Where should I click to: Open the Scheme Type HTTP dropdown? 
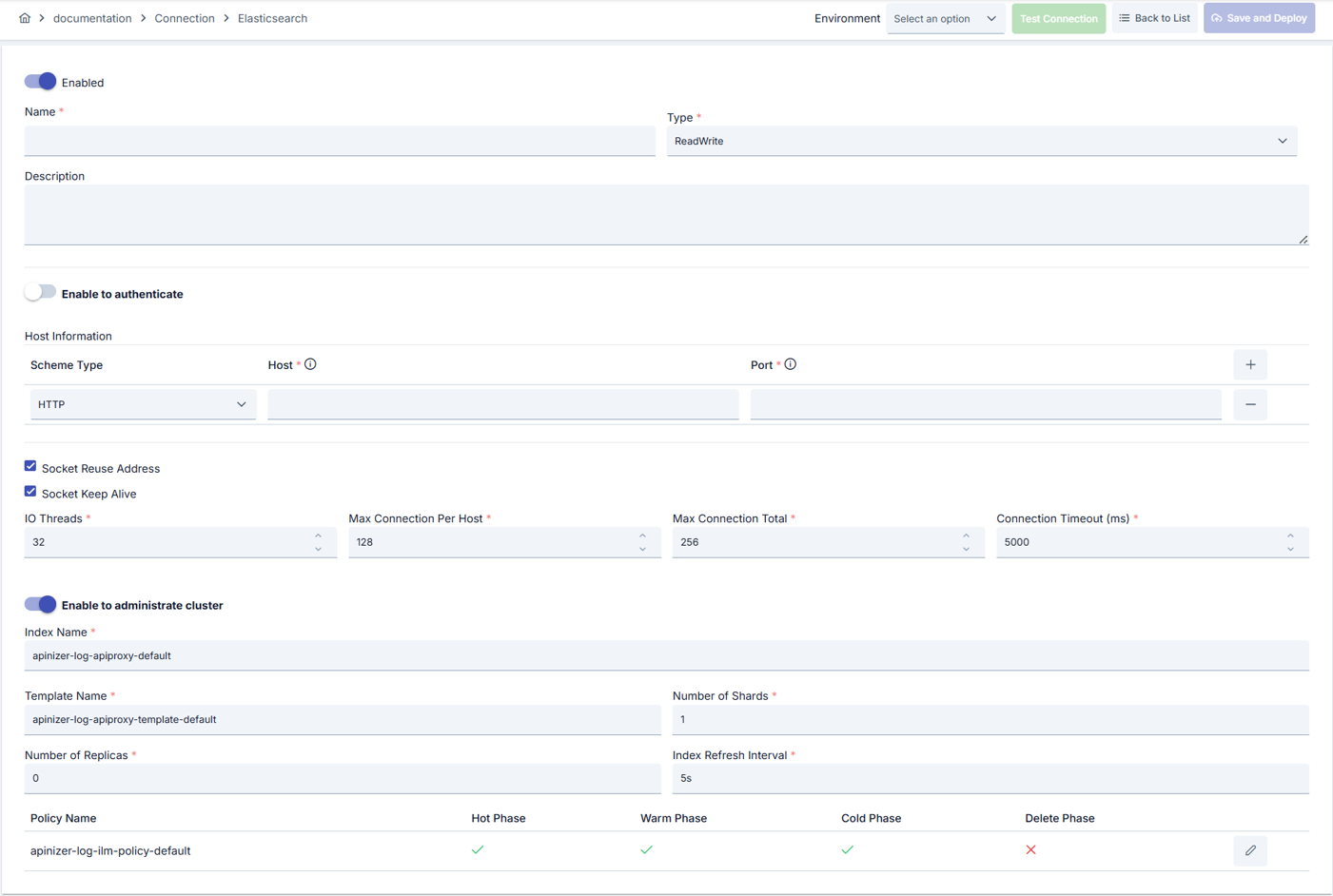143,404
